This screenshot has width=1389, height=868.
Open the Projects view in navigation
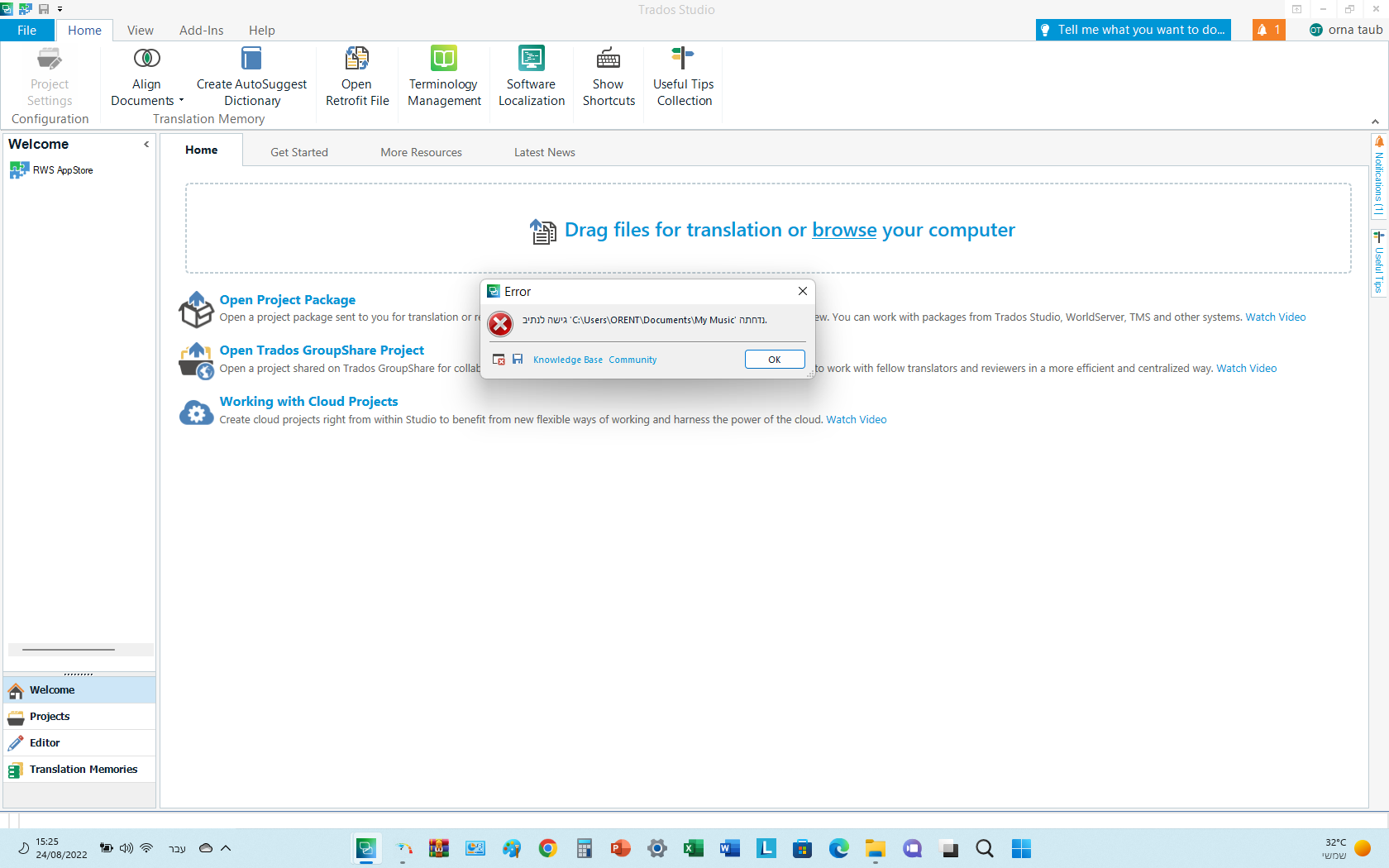tap(79, 717)
